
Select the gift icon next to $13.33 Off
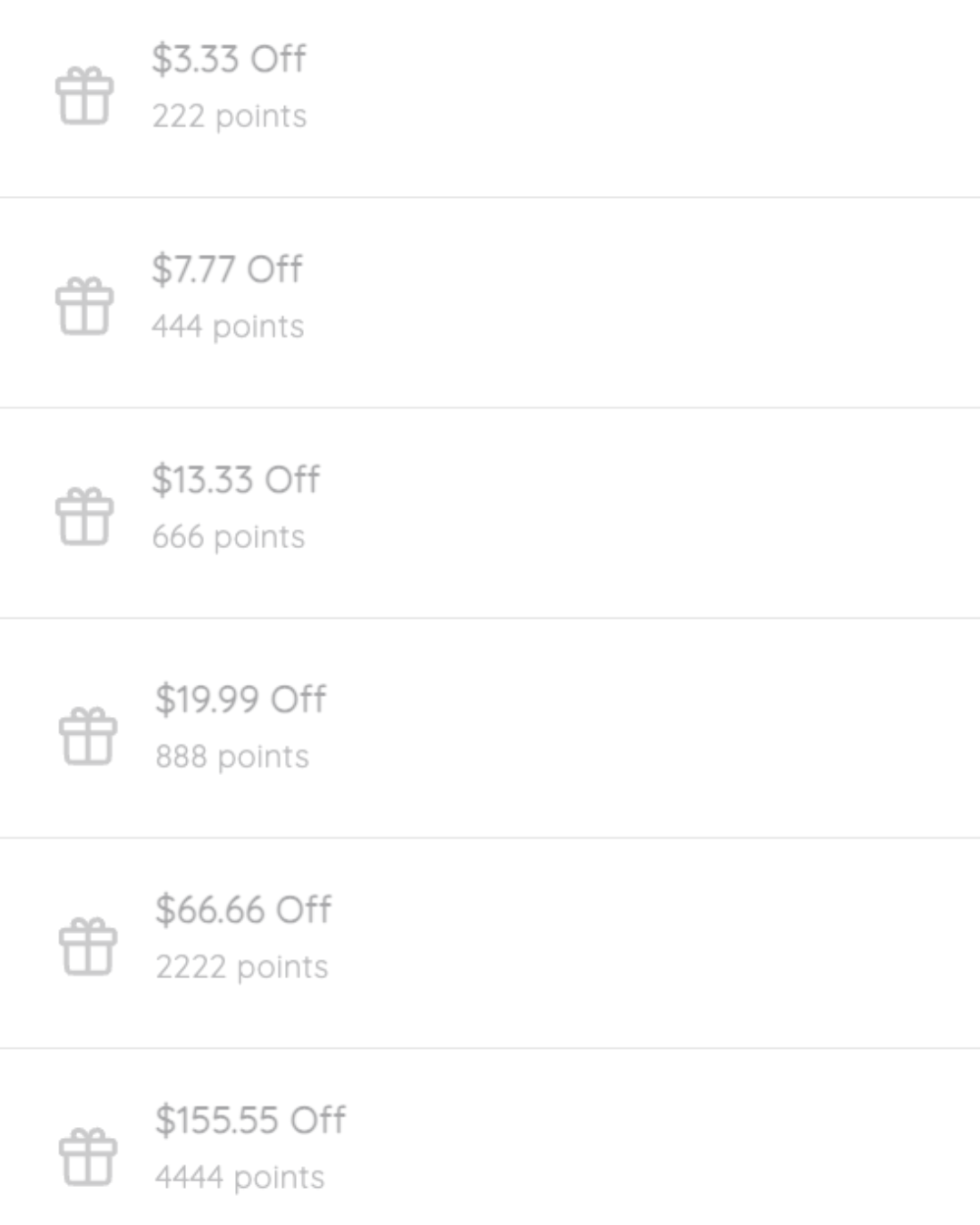(x=84, y=516)
